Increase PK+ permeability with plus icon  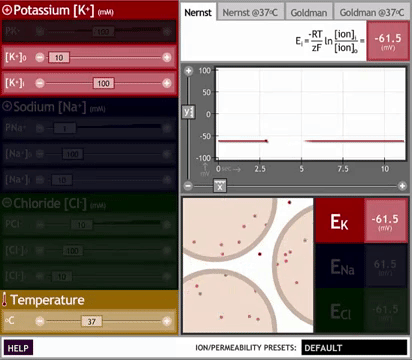click(167, 32)
